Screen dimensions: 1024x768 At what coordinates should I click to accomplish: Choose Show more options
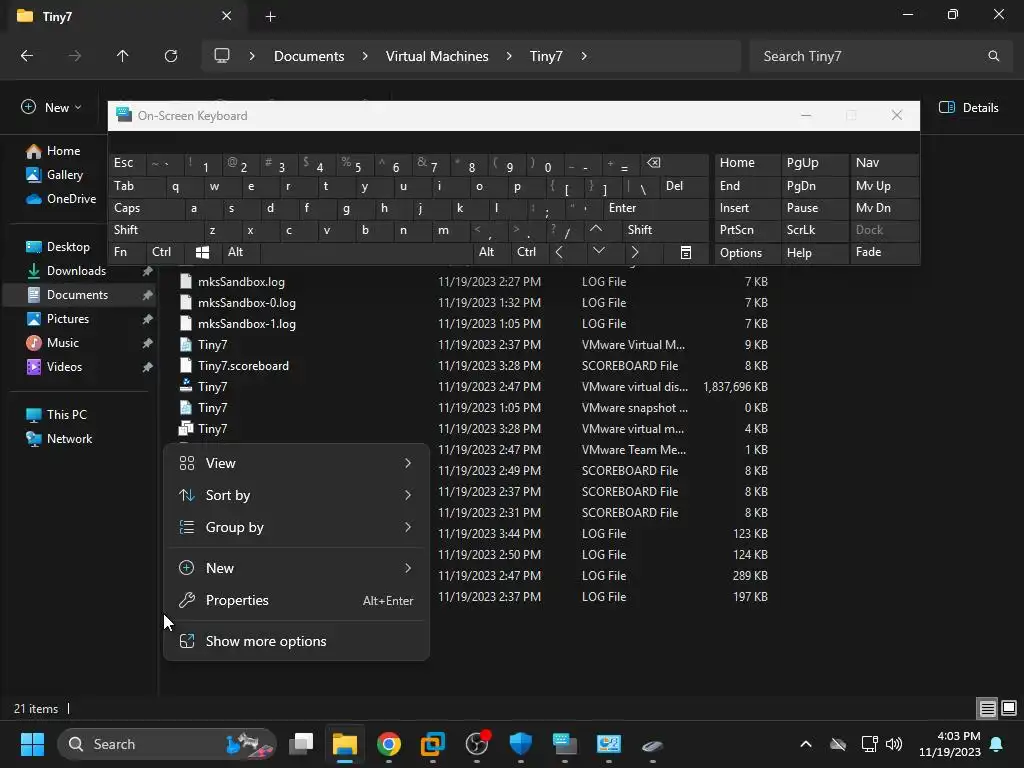click(296, 641)
